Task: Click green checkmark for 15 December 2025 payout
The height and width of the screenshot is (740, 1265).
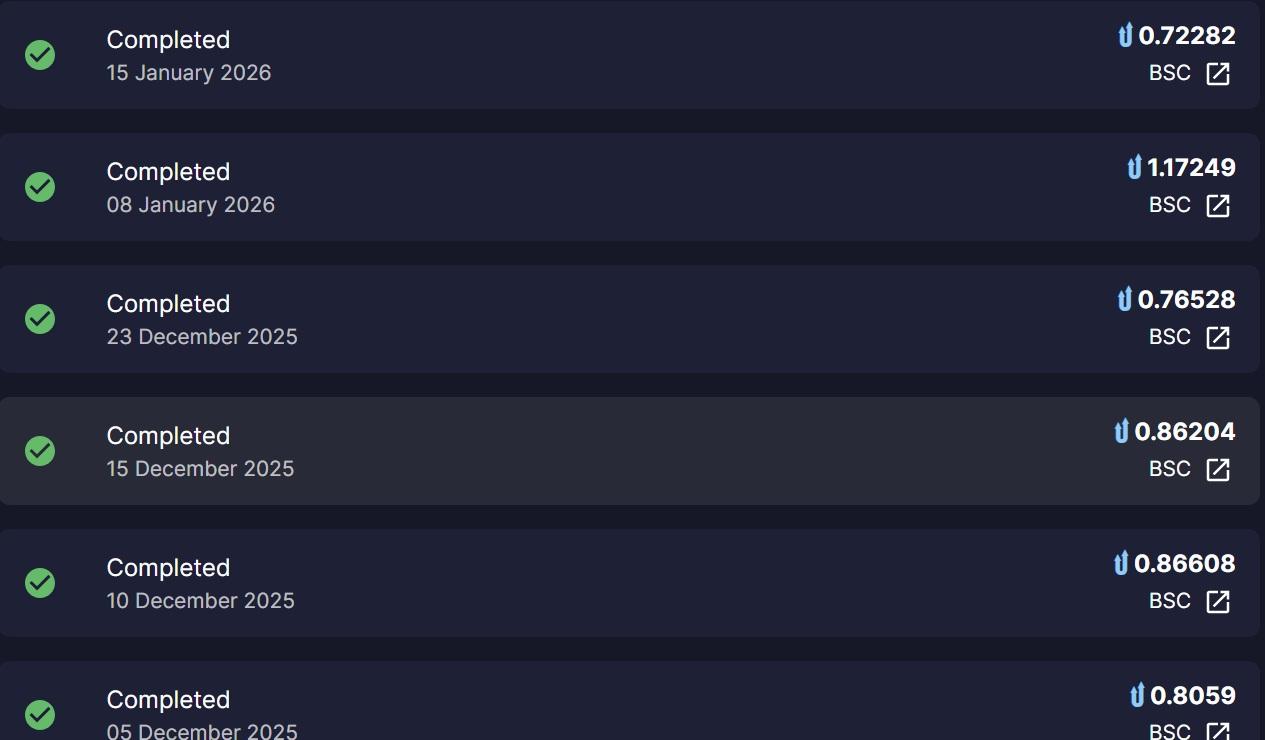Action: (40, 451)
